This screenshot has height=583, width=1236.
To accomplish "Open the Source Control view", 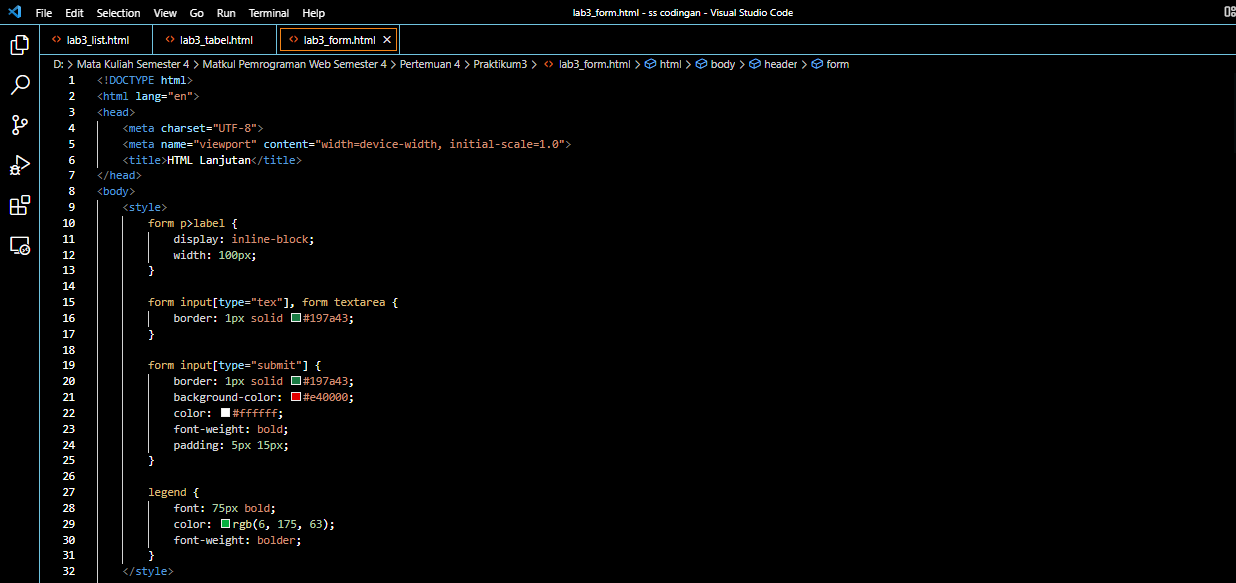I will pos(19,124).
